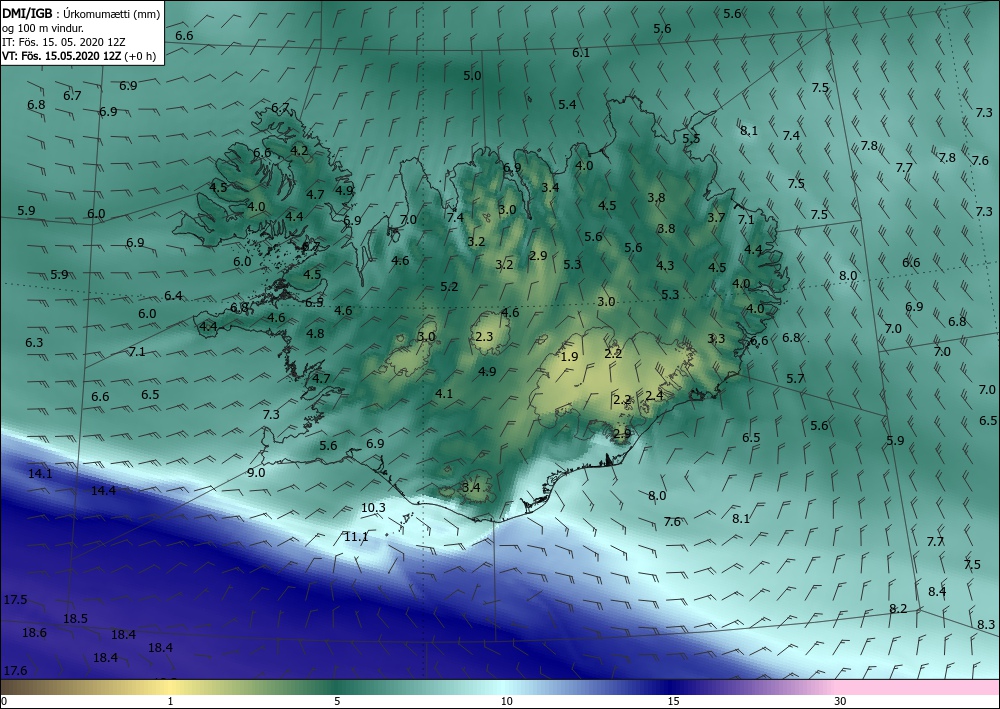Click the color scale tick label '15'

673,701
